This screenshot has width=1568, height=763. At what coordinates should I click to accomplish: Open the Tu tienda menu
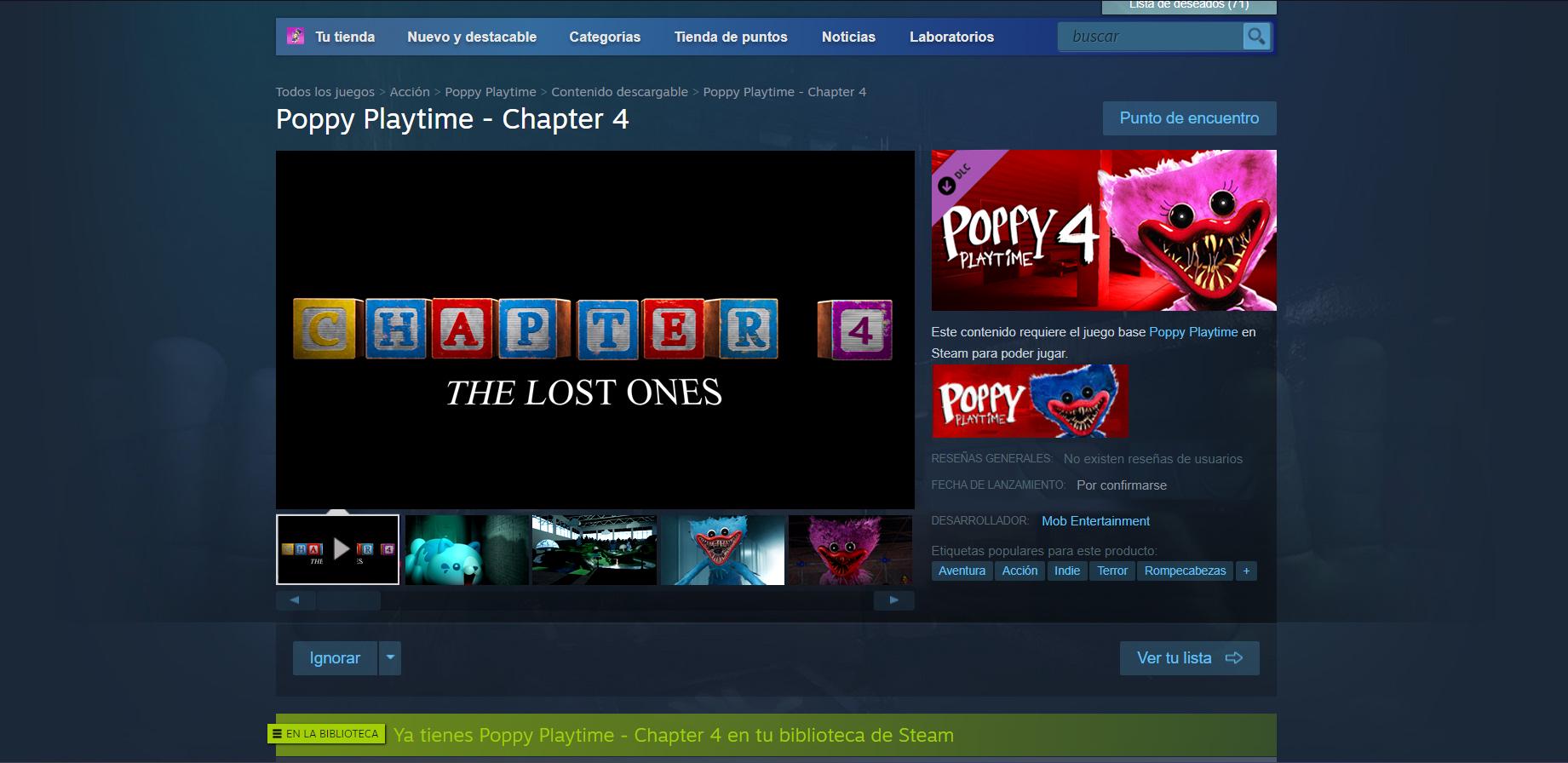click(x=345, y=37)
